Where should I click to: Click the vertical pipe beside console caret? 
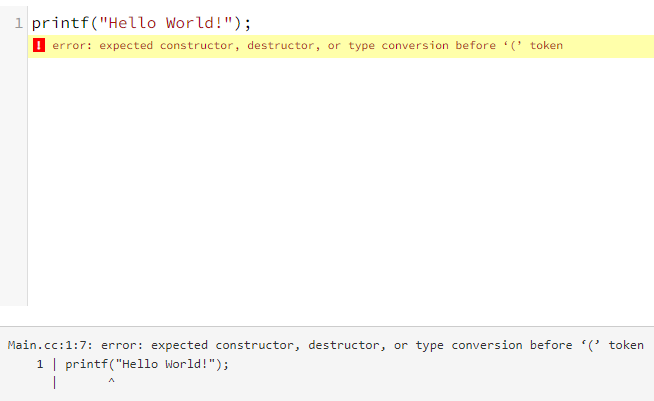(x=54, y=382)
